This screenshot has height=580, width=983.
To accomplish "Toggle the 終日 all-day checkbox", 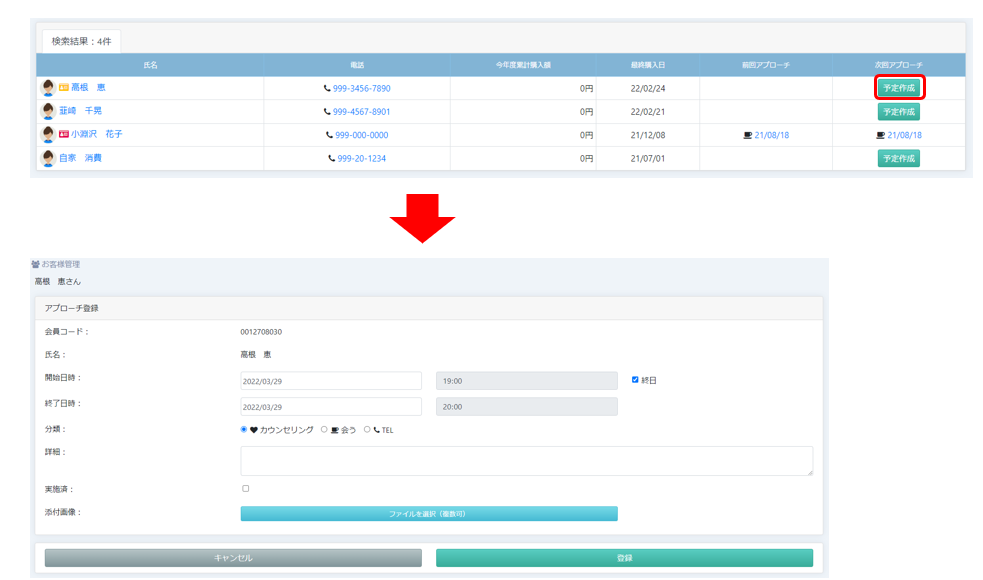I will point(635,380).
